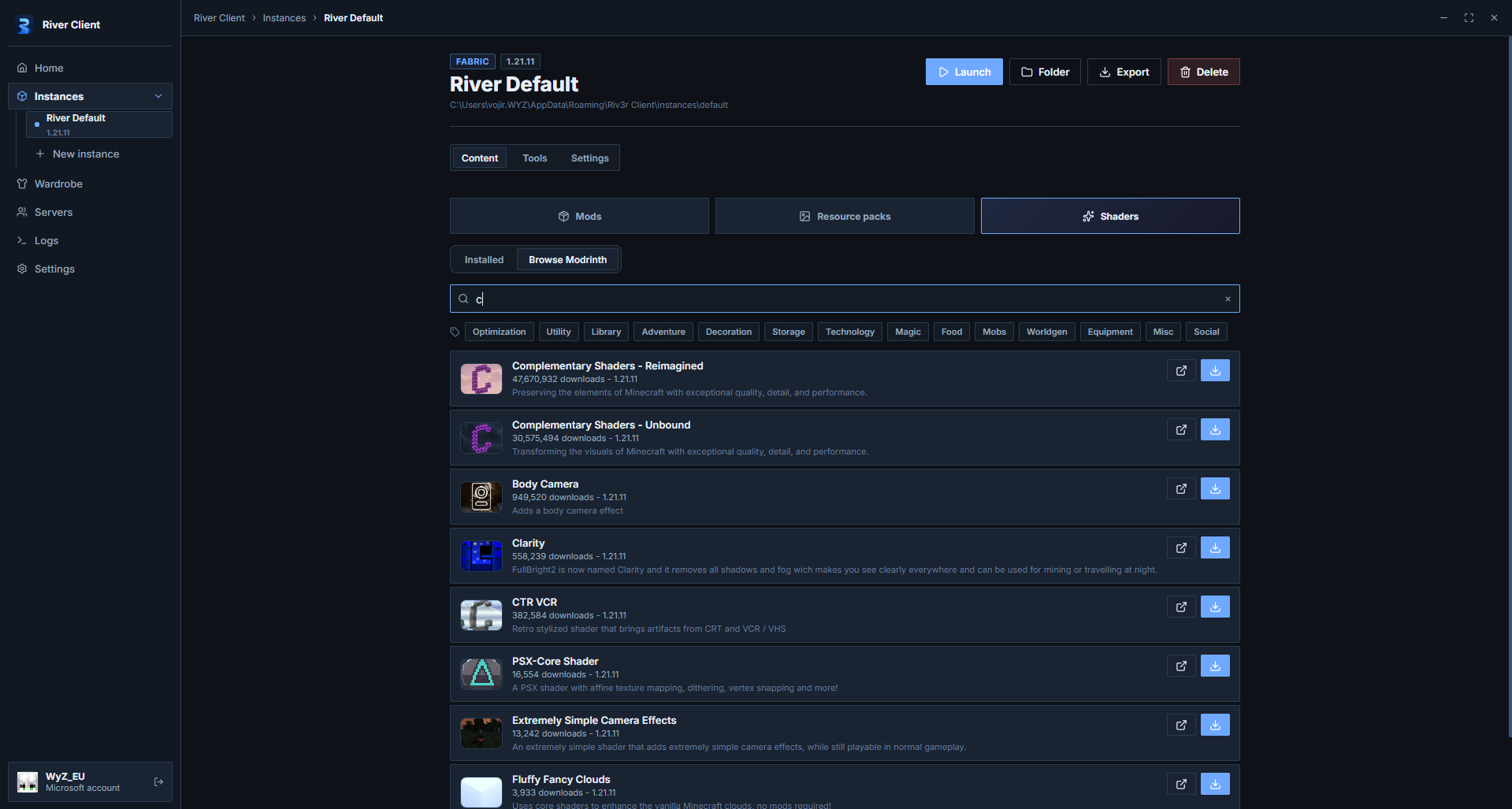
Task: Open Clarity page via external link icon
Action: click(x=1181, y=547)
